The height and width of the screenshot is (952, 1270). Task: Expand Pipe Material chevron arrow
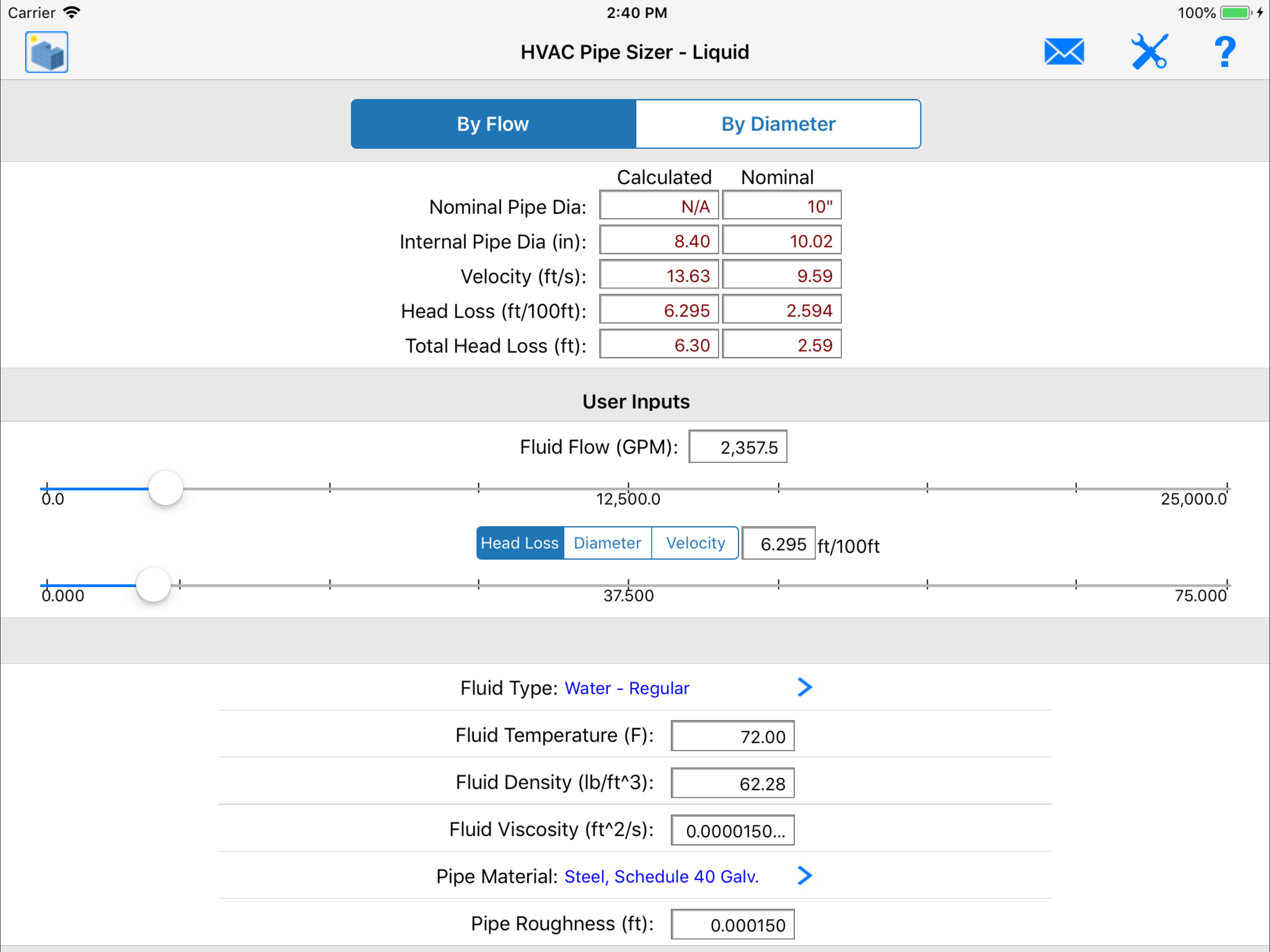[x=804, y=876]
